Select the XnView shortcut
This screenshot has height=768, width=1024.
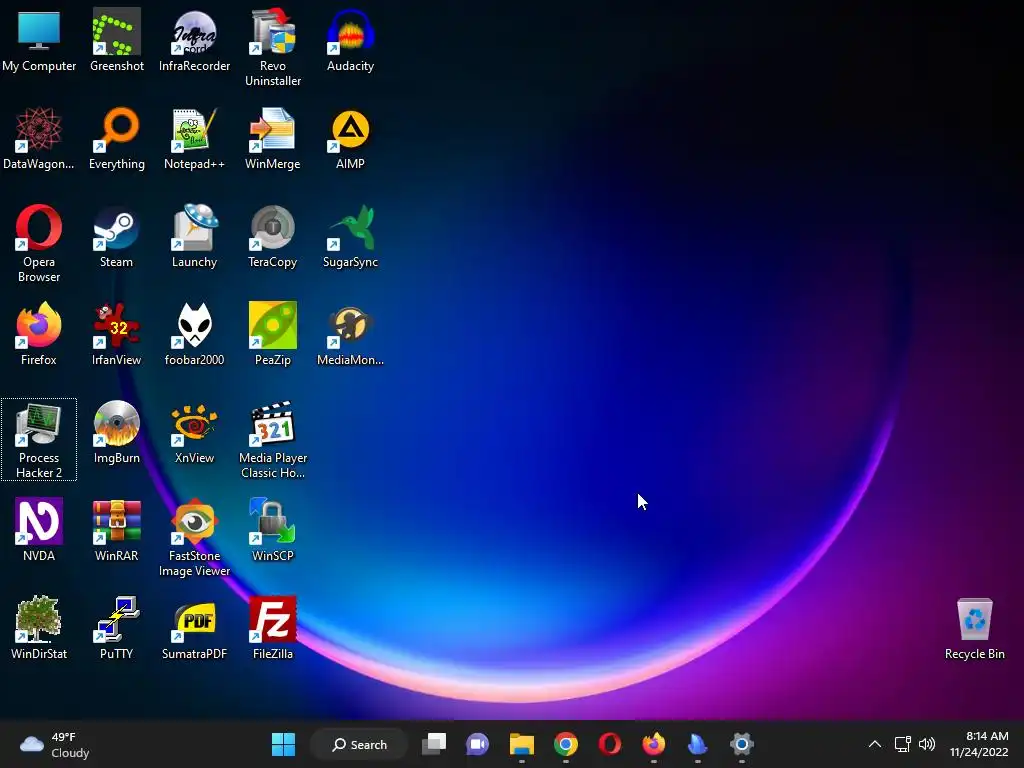coord(194,433)
